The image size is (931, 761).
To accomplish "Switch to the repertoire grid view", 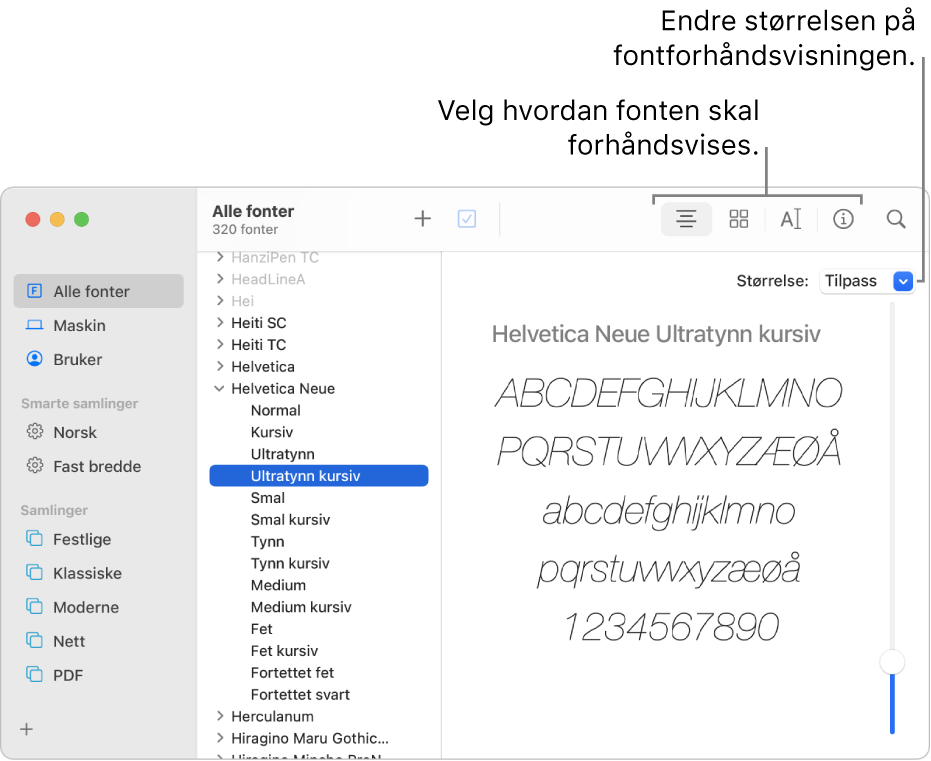I will (739, 218).
